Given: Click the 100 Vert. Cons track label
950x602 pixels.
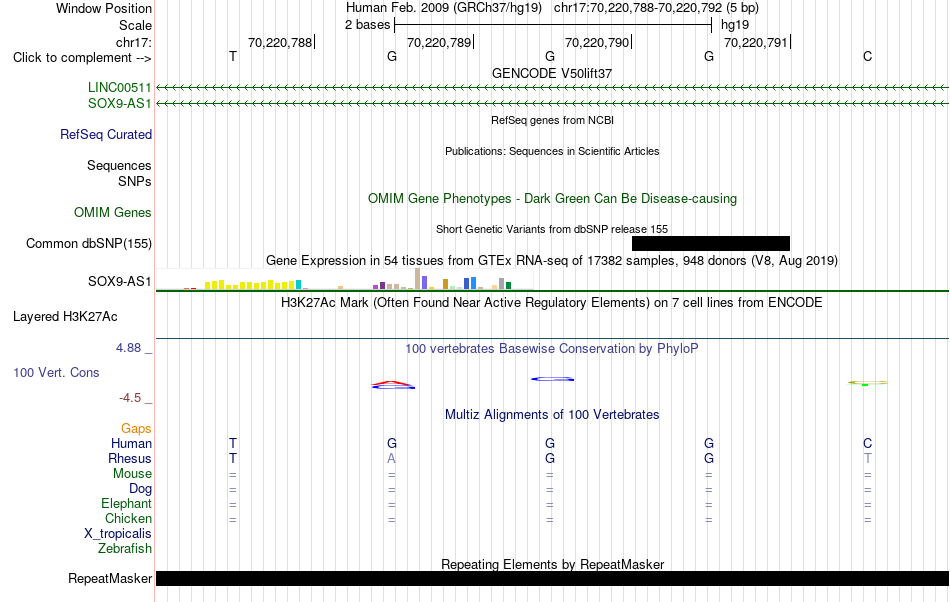Looking at the screenshot, I should pyautogui.click(x=56, y=372).
